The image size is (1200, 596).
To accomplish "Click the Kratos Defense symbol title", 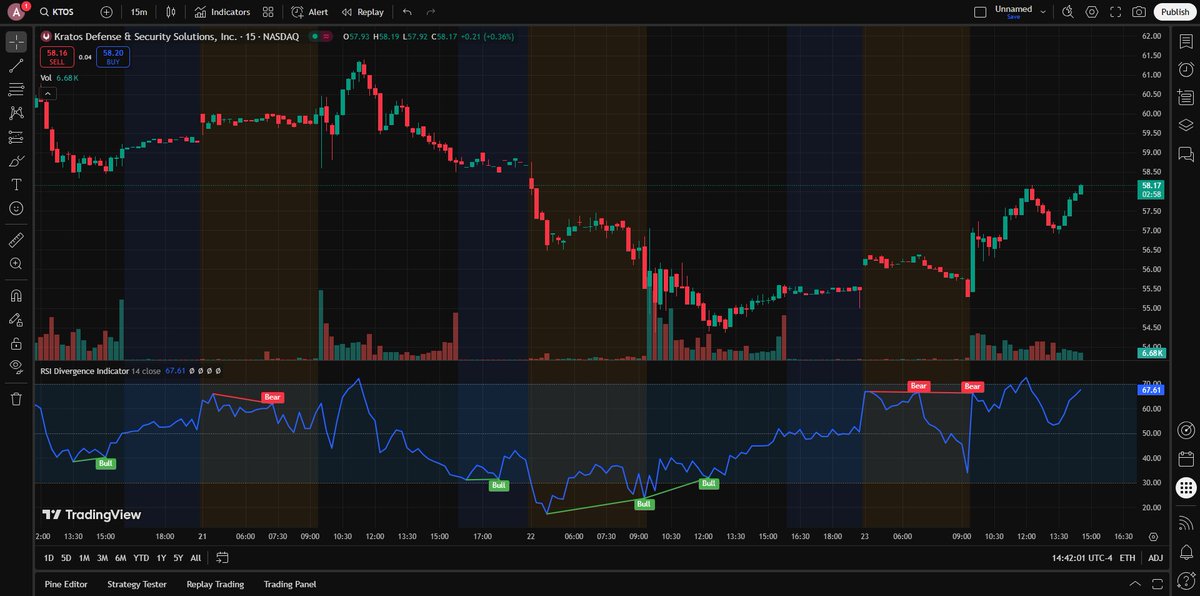I will 147,36.
